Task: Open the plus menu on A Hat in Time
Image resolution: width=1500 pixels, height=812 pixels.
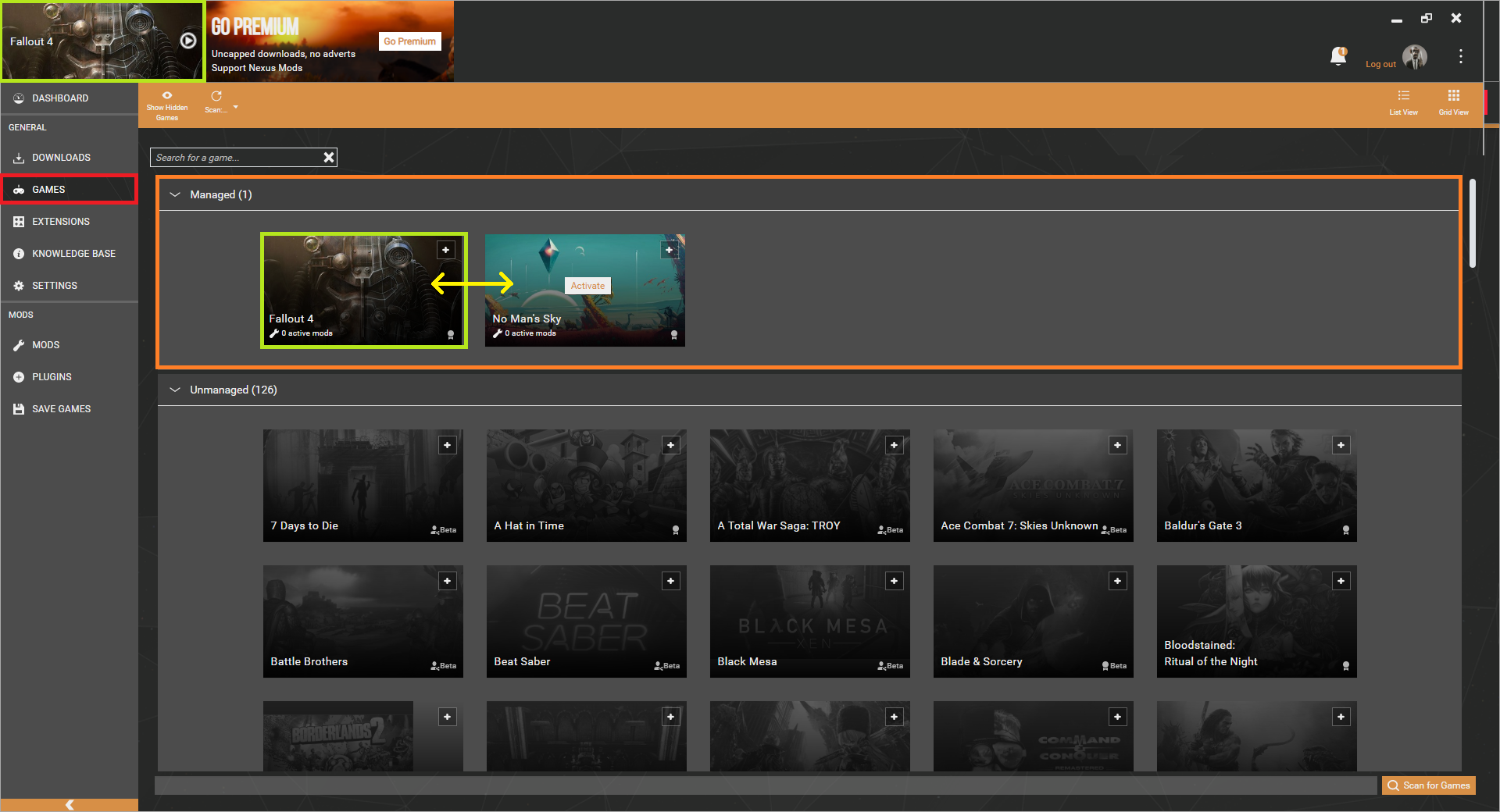Action: [x=670, y=445]
